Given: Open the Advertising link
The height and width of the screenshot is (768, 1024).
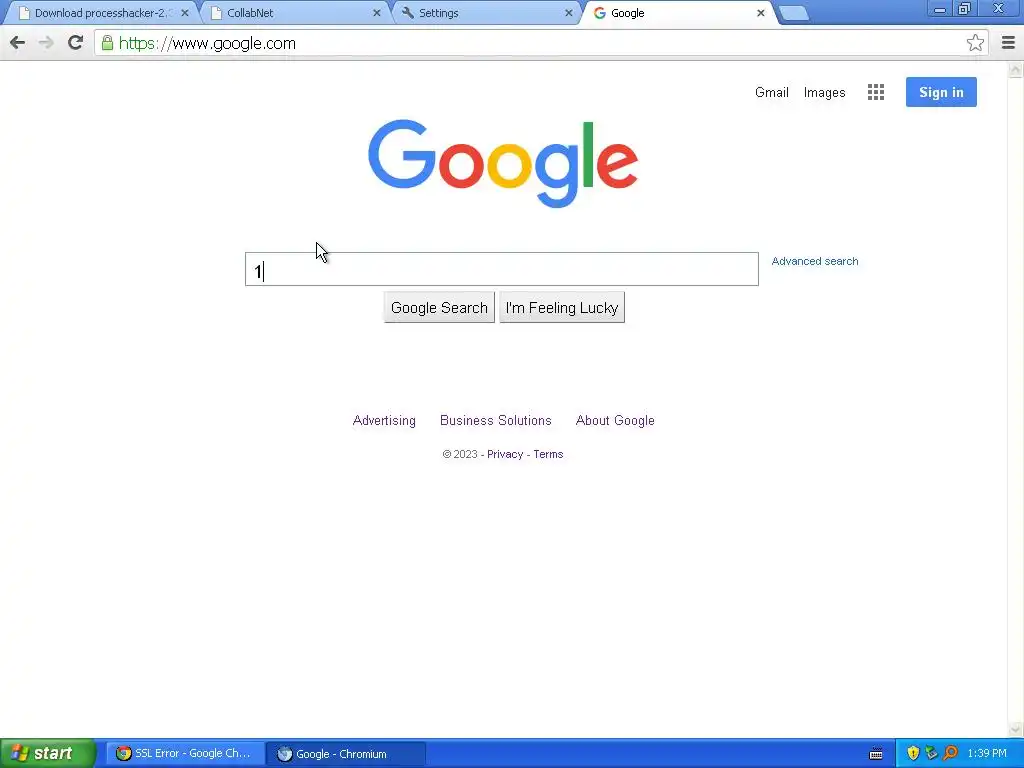Looking at the screenshot, I should pos(384,421).
